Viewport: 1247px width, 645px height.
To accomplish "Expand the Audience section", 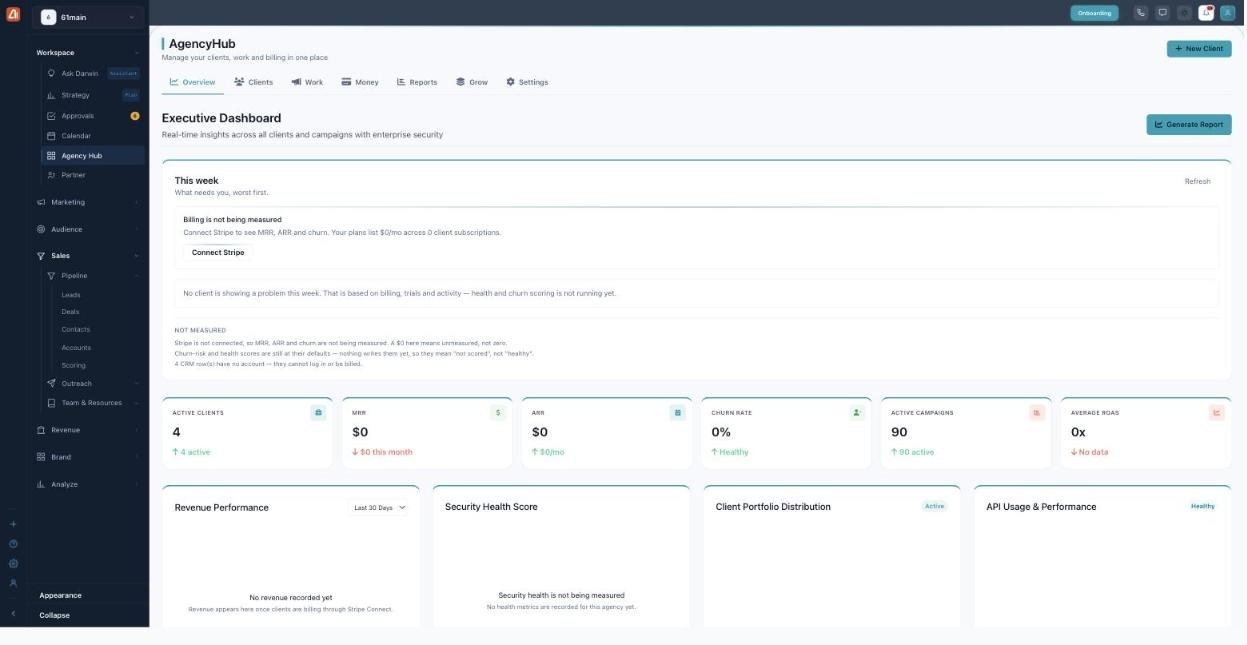I will 87,229.
